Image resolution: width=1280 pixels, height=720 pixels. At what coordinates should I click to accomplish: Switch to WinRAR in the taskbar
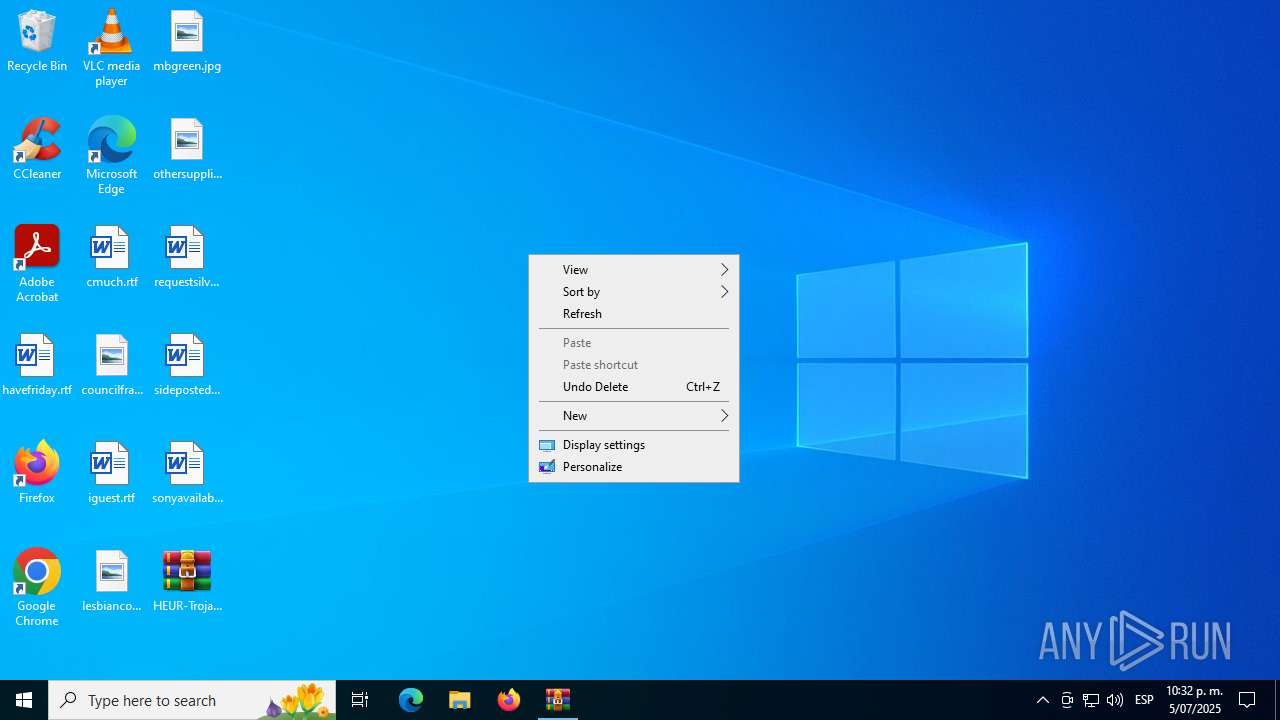click(x=558, y=700)
